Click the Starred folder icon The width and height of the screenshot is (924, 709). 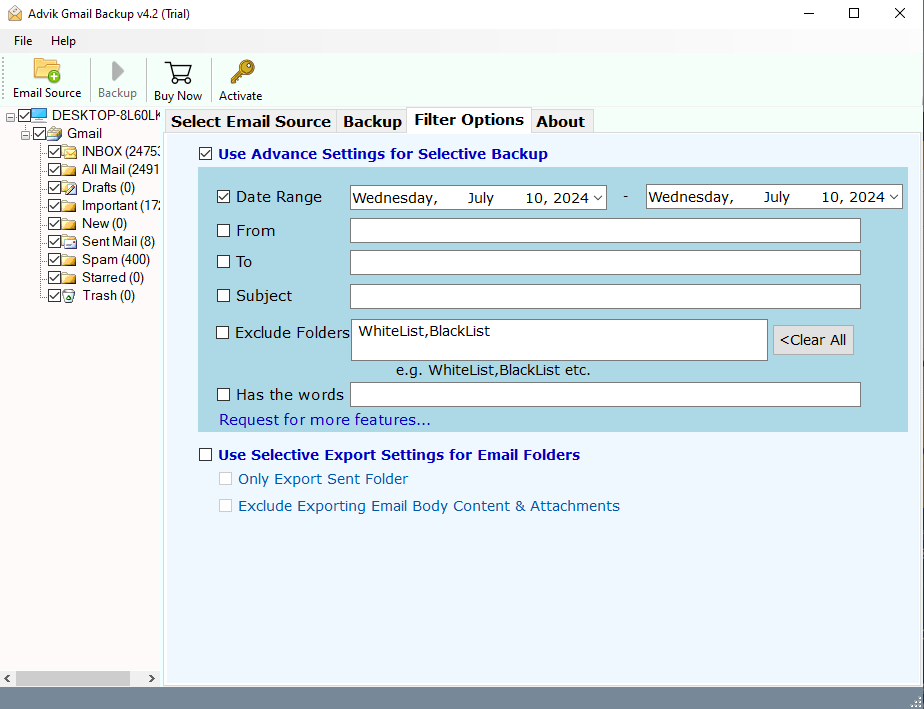pos(70,278)
